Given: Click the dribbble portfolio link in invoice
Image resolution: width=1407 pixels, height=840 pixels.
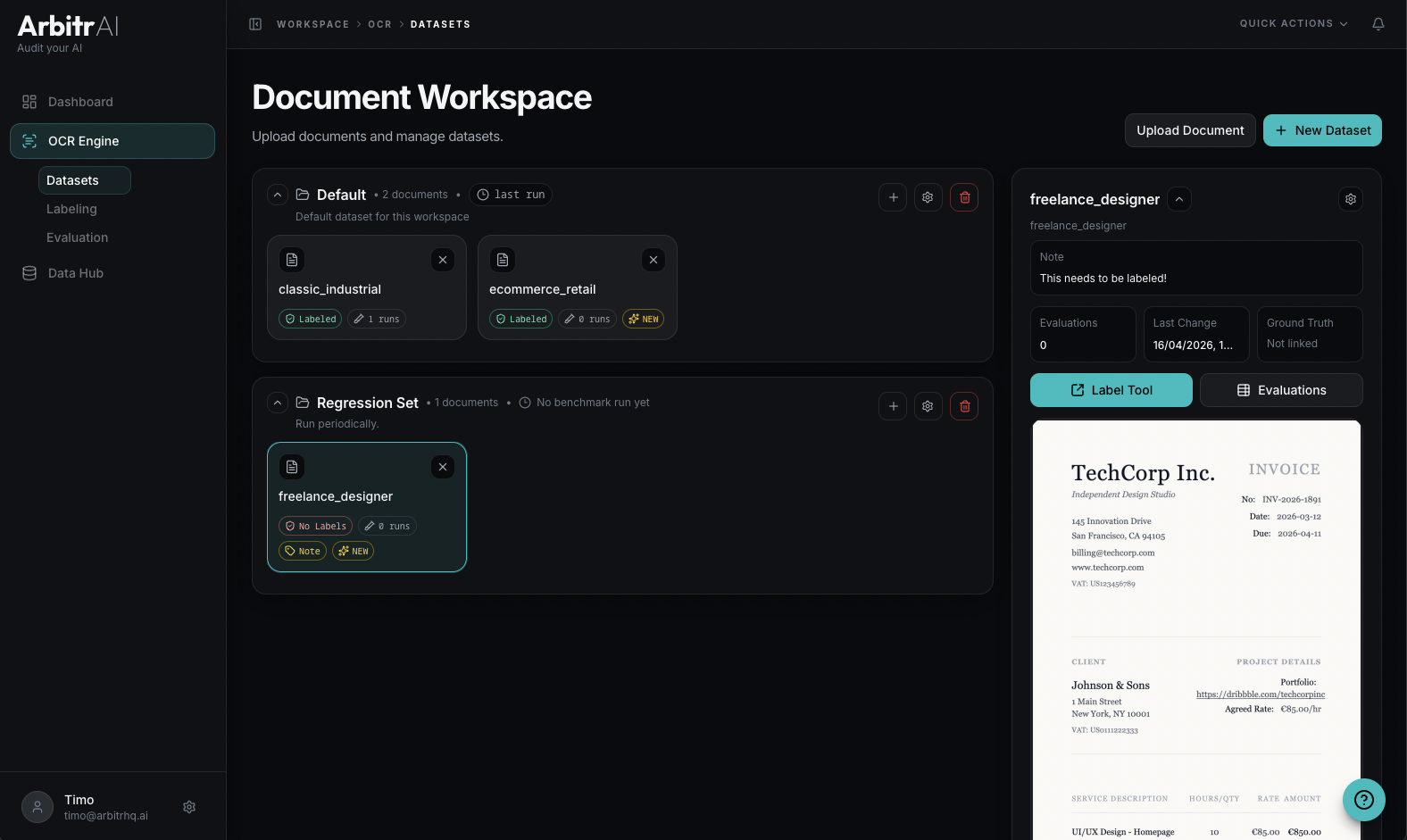Looking at the screenshot, I should 1260,694.
